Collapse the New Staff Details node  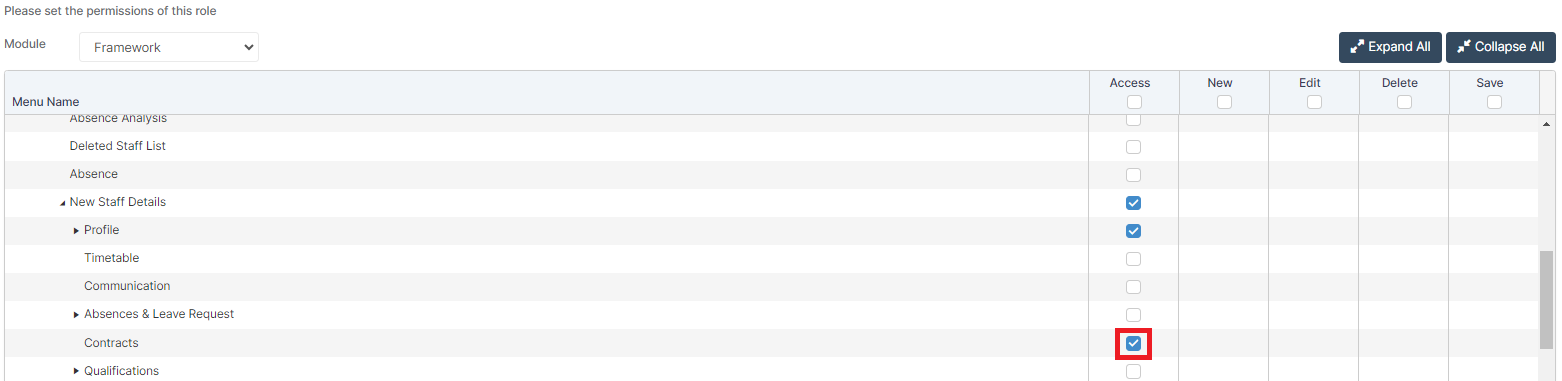click(62, 203)
